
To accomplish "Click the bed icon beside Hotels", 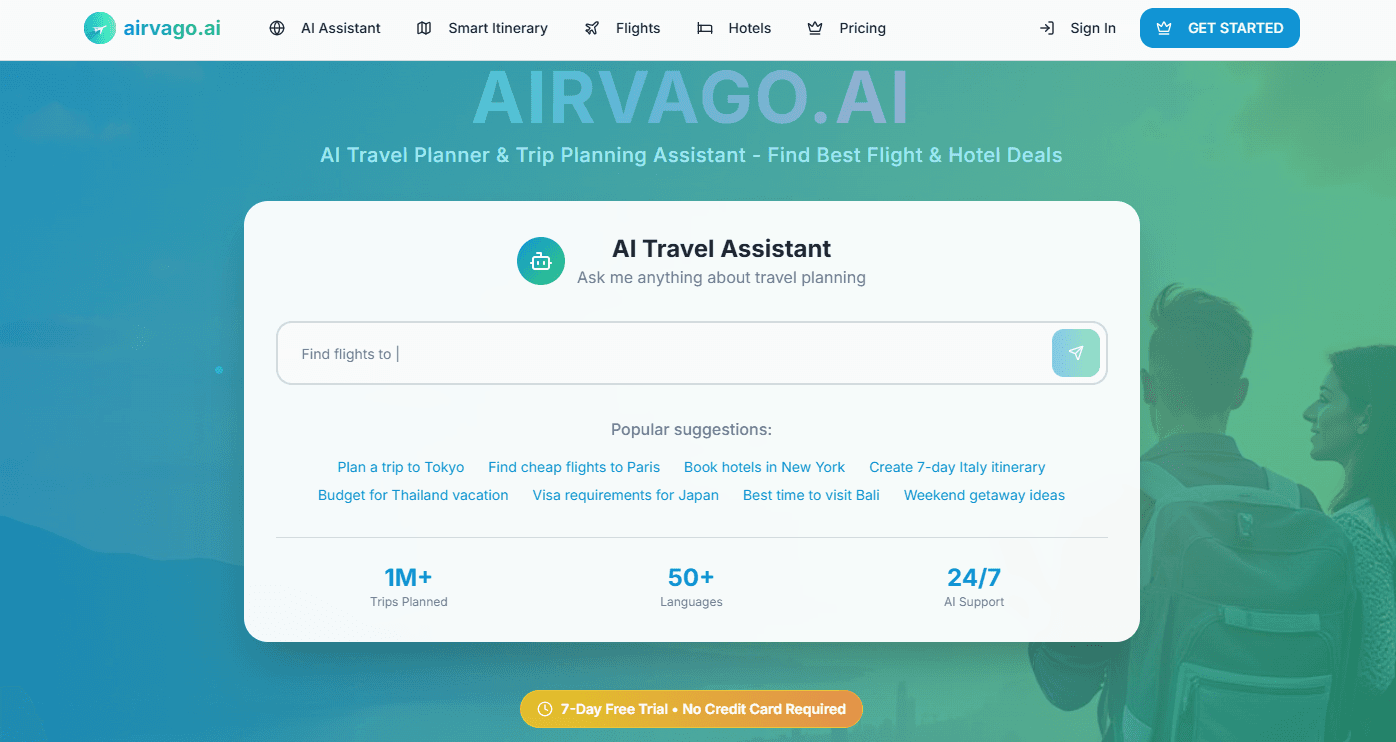I will click(x=705, y=28).
